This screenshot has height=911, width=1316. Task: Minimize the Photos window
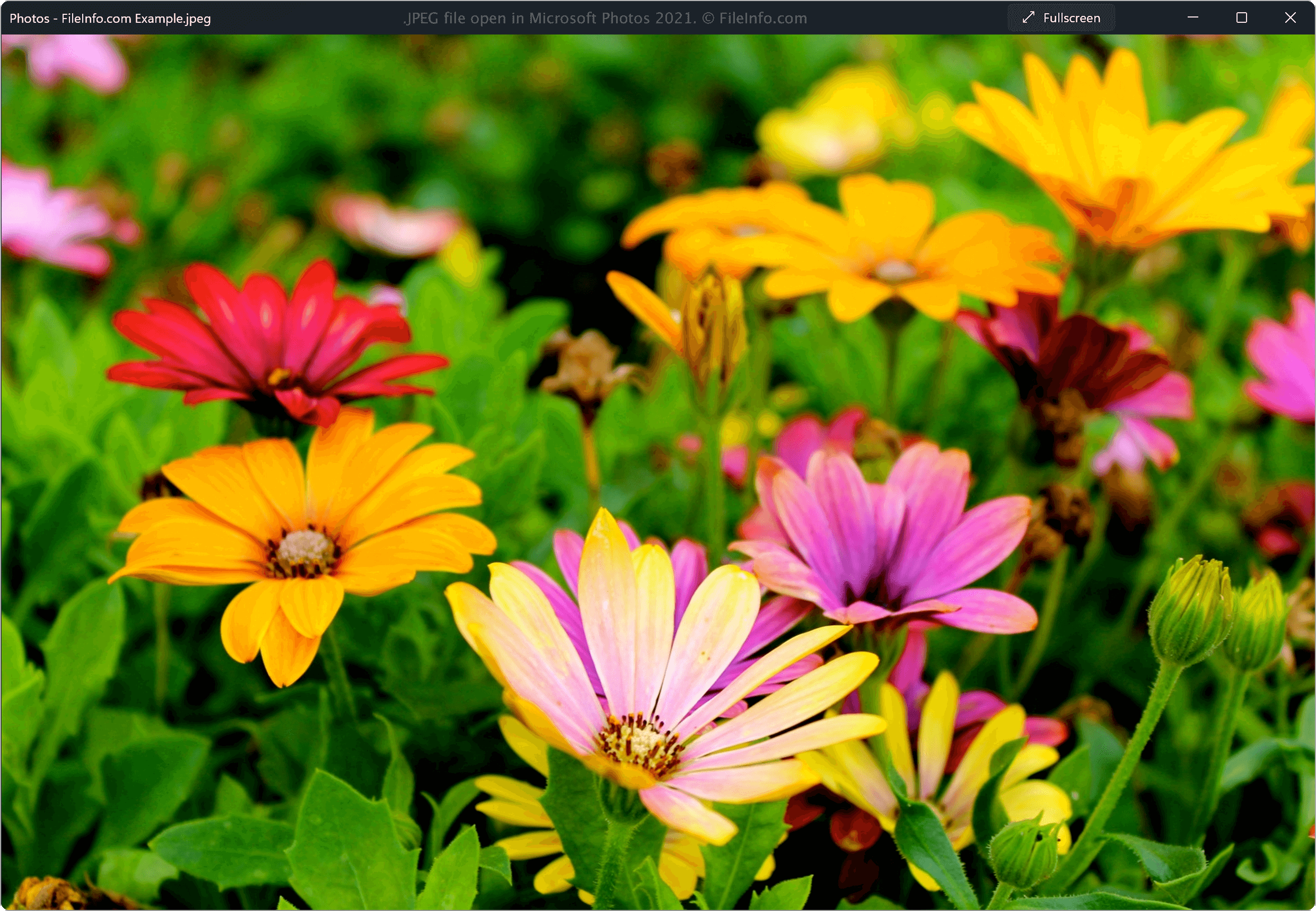1193,17
